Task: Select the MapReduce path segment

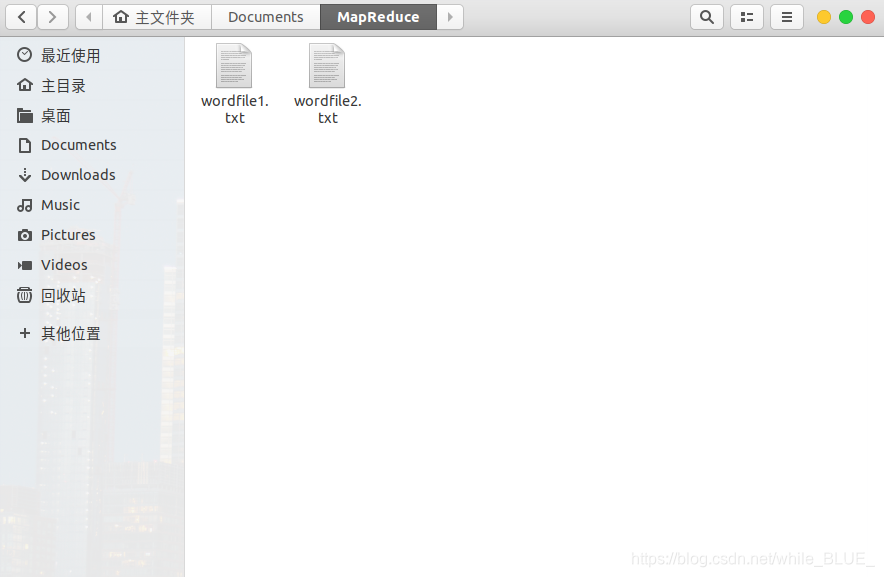Action: click(378, 17)
